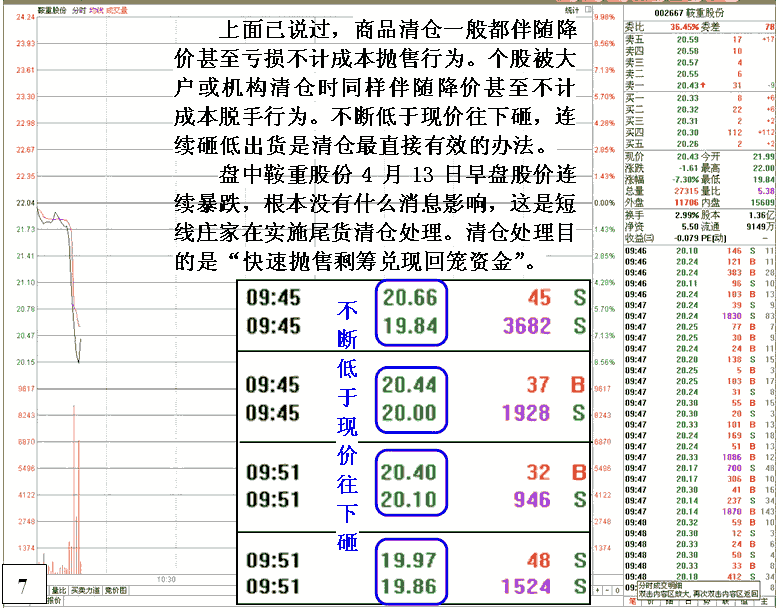Click the 流通 value 9149万
This screenshot has height=614, width=783.
tap(761, 227)
